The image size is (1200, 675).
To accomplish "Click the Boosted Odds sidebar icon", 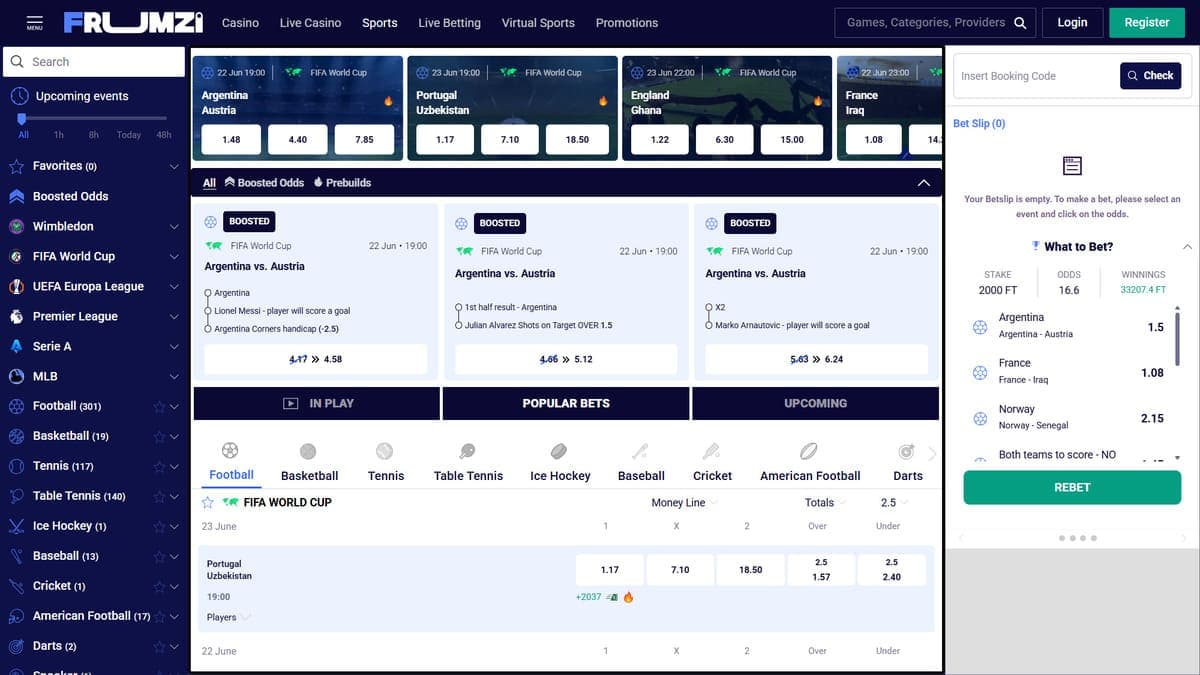I will [x=16, y=196].
